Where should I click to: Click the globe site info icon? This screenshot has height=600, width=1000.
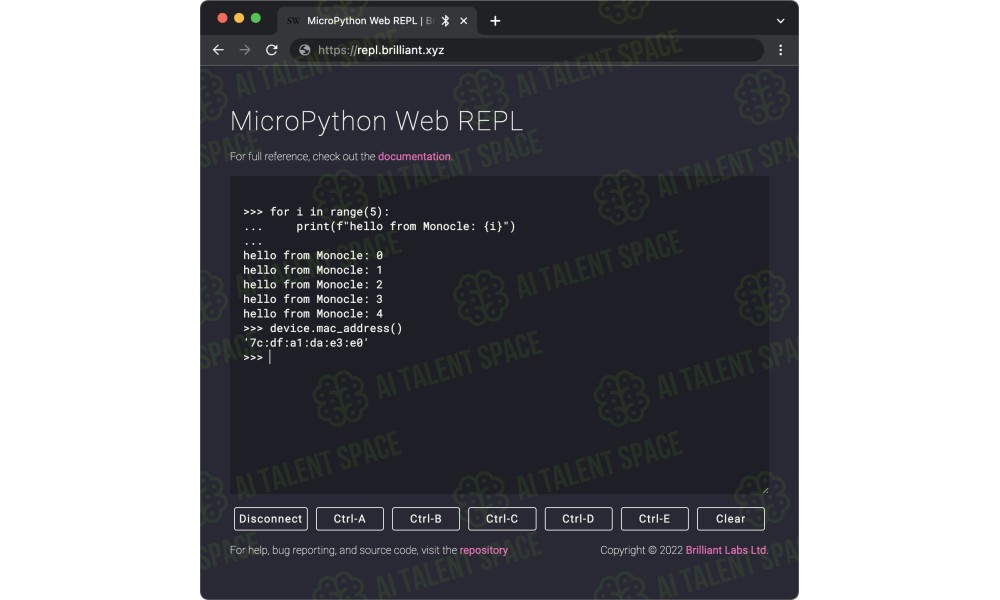(x=305, y=50)
